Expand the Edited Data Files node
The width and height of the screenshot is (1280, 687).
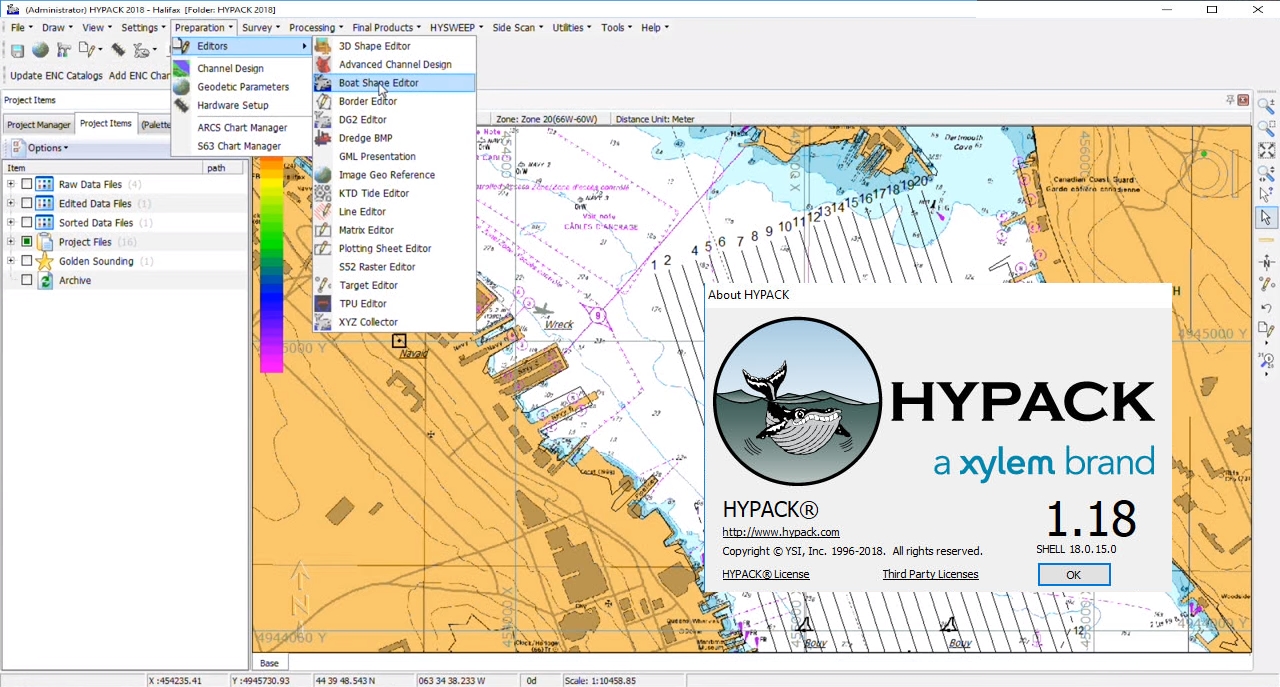pyautogui.click(x=11, y=204)
